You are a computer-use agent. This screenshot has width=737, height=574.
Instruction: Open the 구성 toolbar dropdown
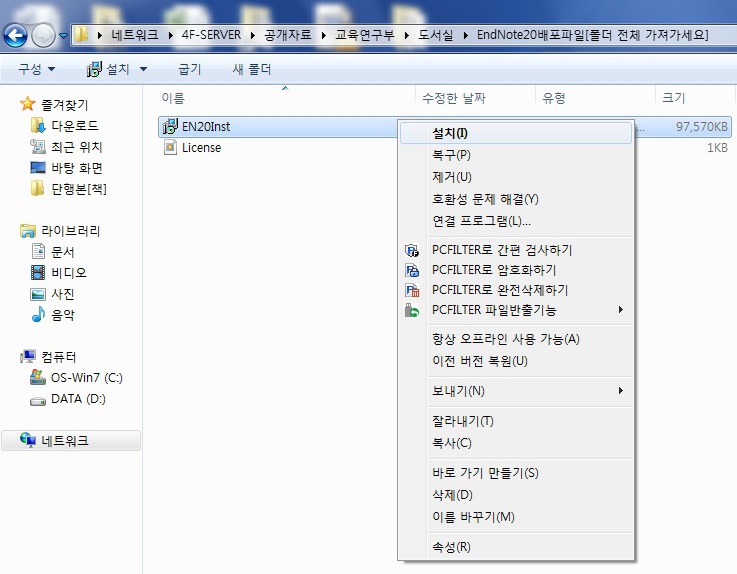click(x=37, y=69)
